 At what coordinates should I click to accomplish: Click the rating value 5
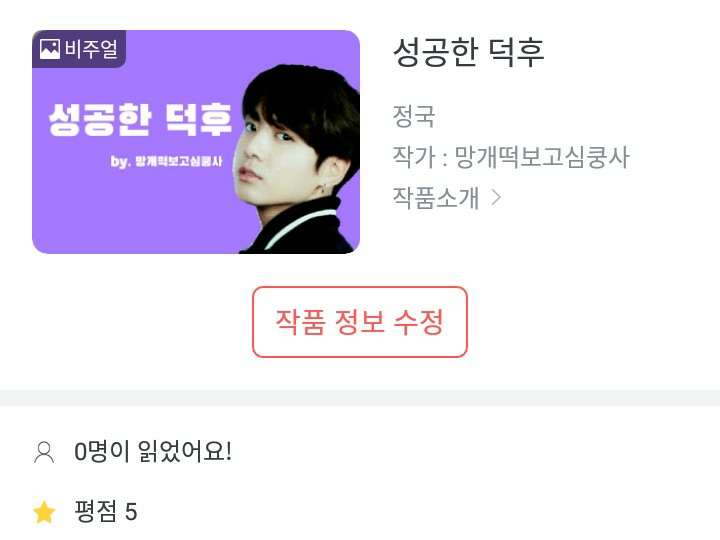pos(131,512)
